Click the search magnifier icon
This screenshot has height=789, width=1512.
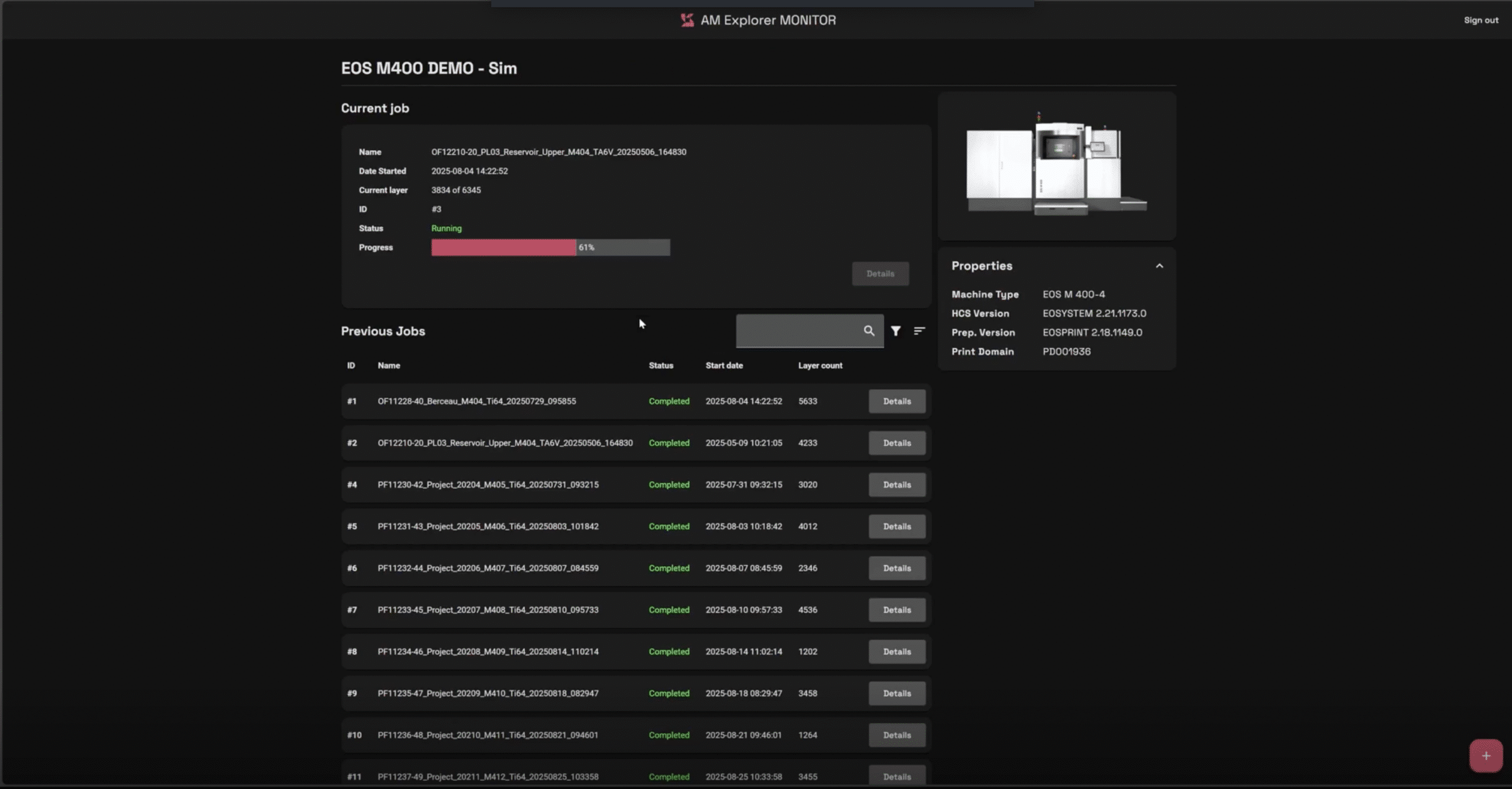[868, 331]
